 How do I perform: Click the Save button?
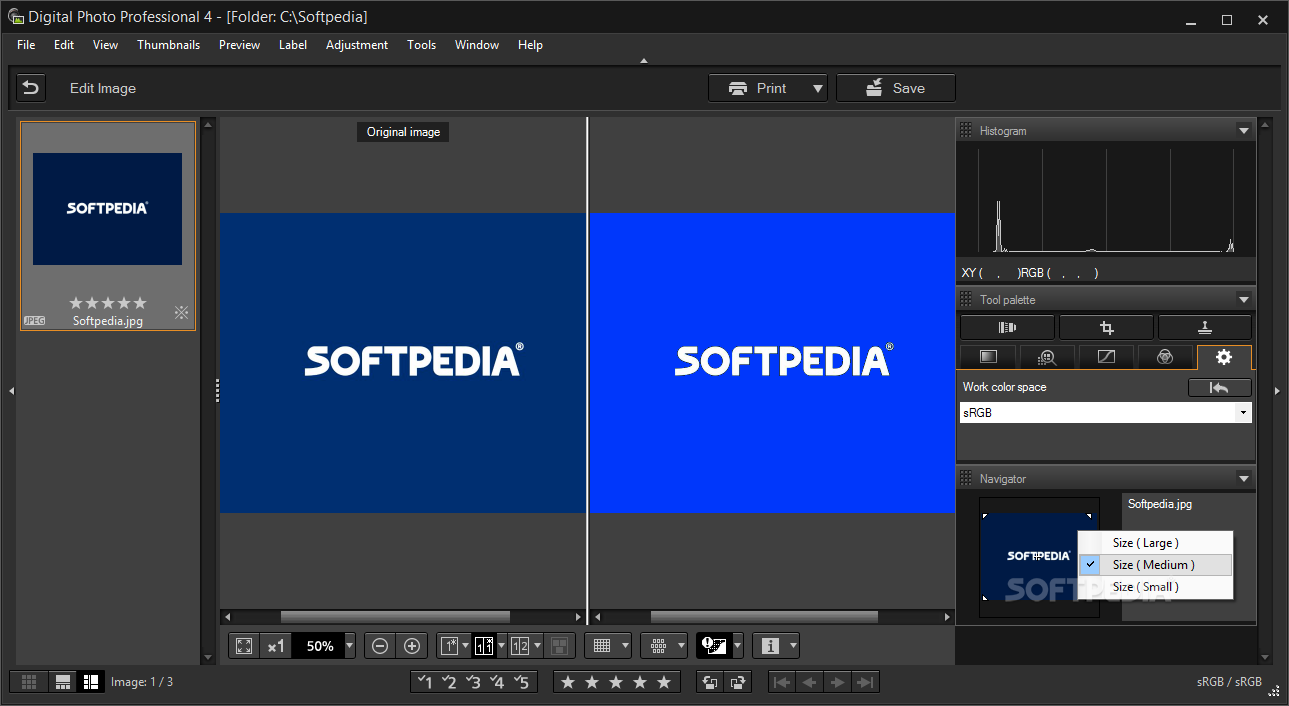click(896, 88)
